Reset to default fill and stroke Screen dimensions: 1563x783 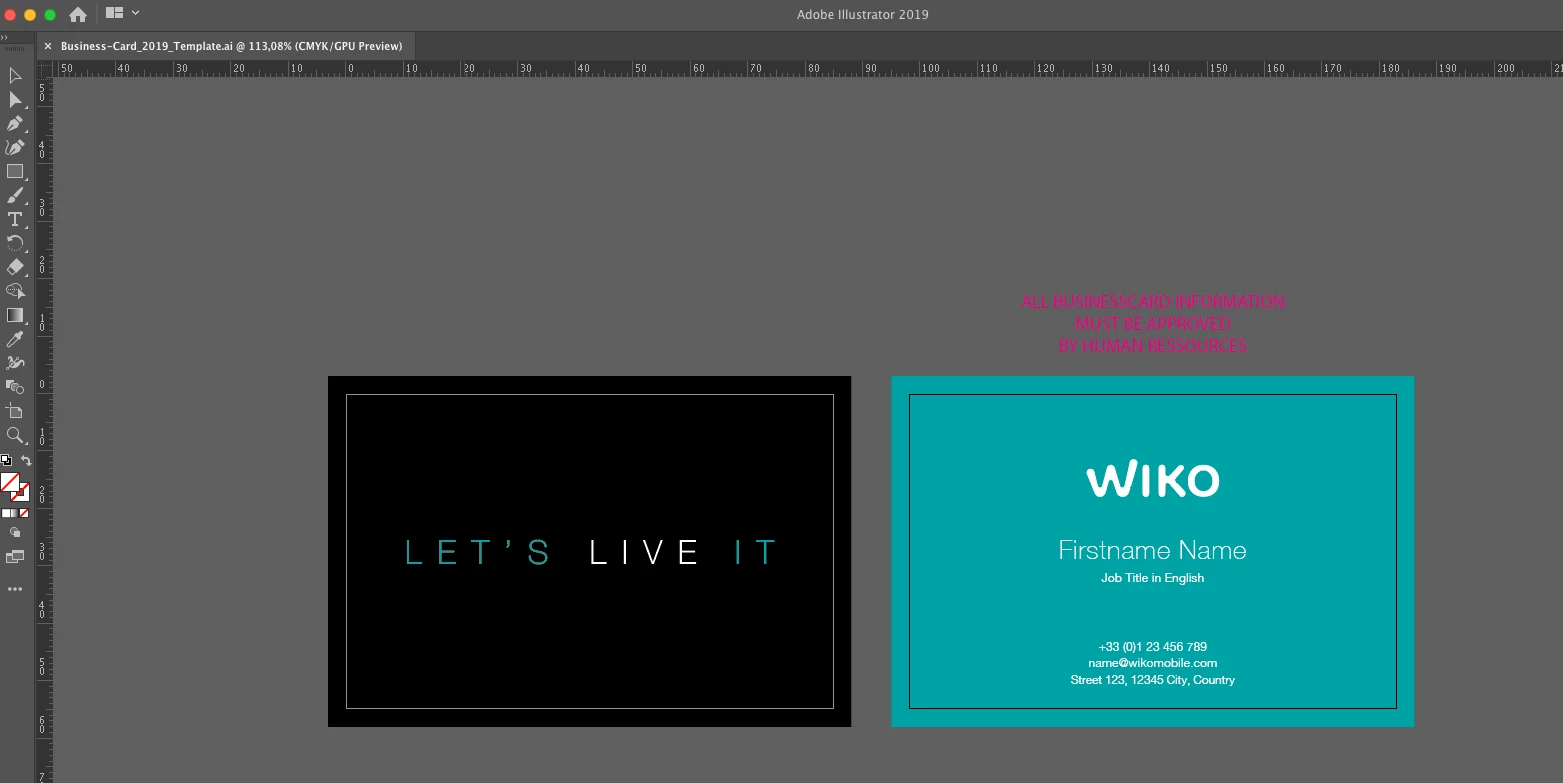(x=6, y=460)
